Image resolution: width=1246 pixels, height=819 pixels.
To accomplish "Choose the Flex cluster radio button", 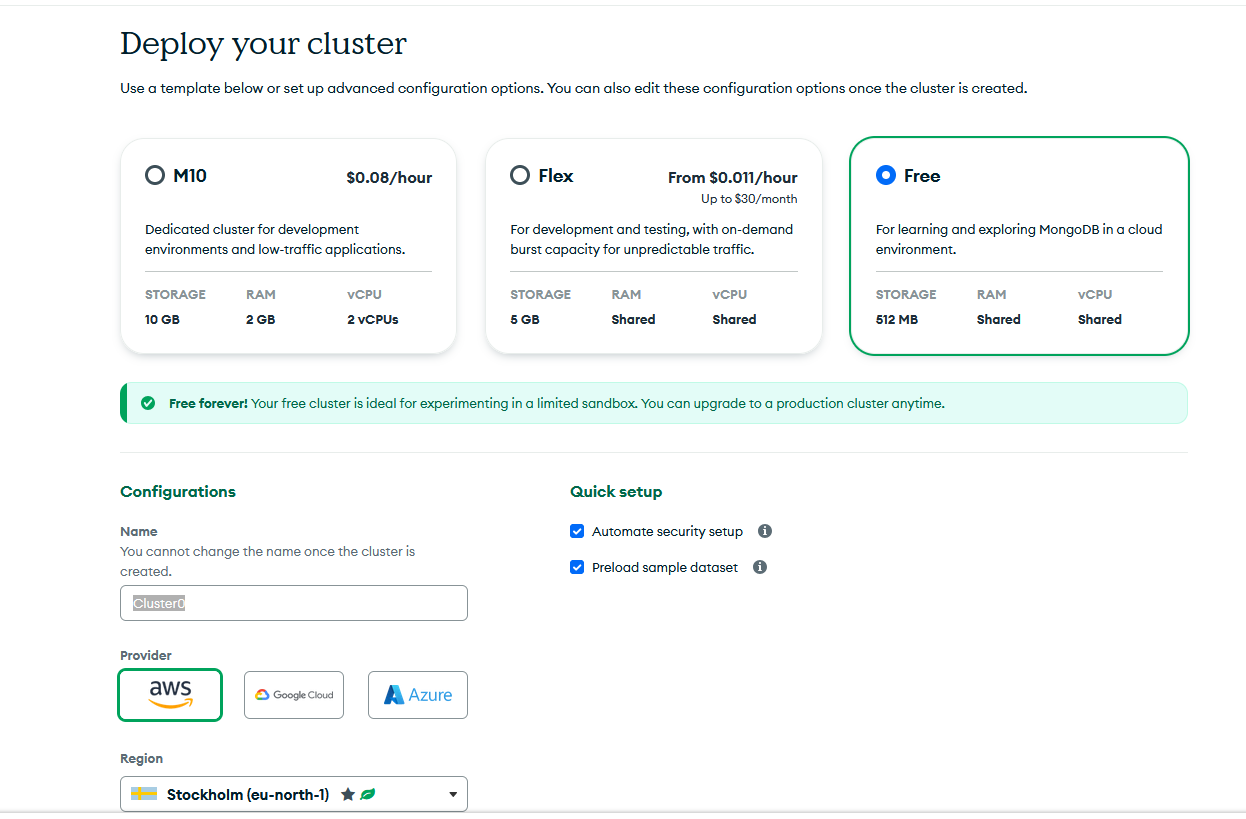I will 520,176.
